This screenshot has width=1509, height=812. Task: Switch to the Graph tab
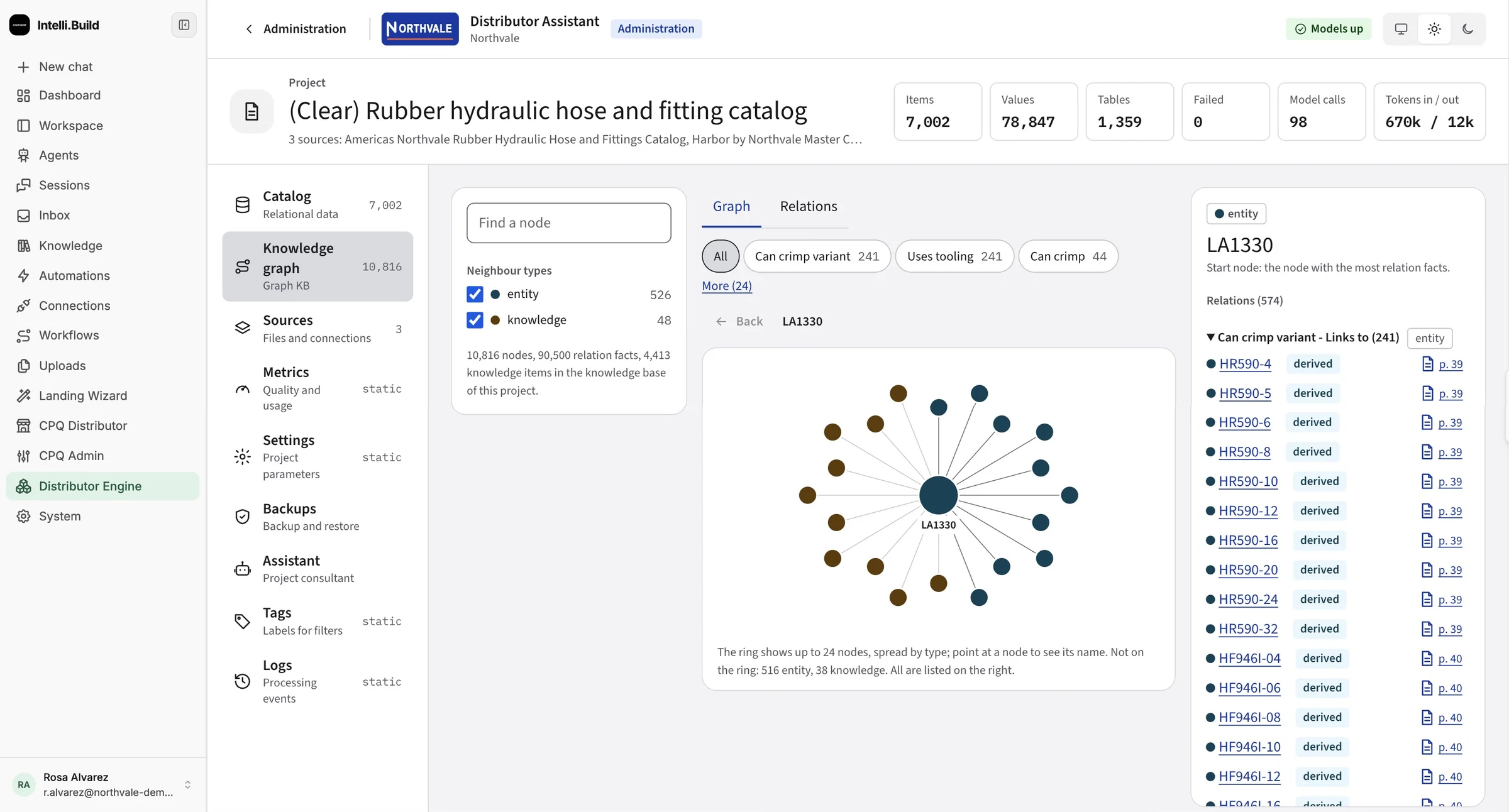[731, 207]
